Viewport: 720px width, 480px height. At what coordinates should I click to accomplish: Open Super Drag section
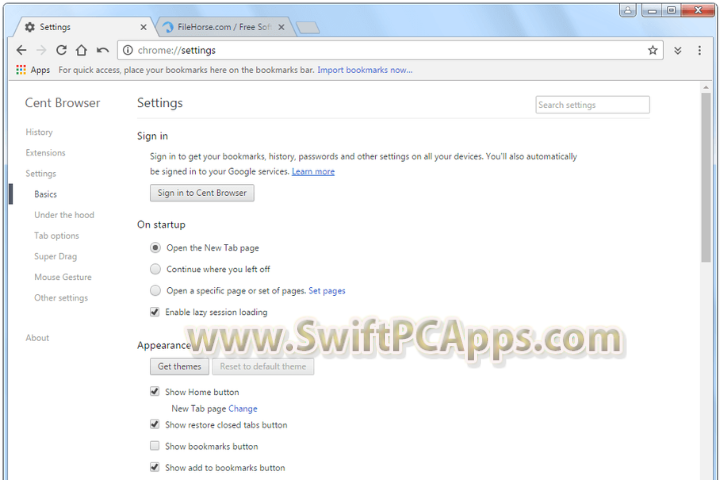point(56,256)
